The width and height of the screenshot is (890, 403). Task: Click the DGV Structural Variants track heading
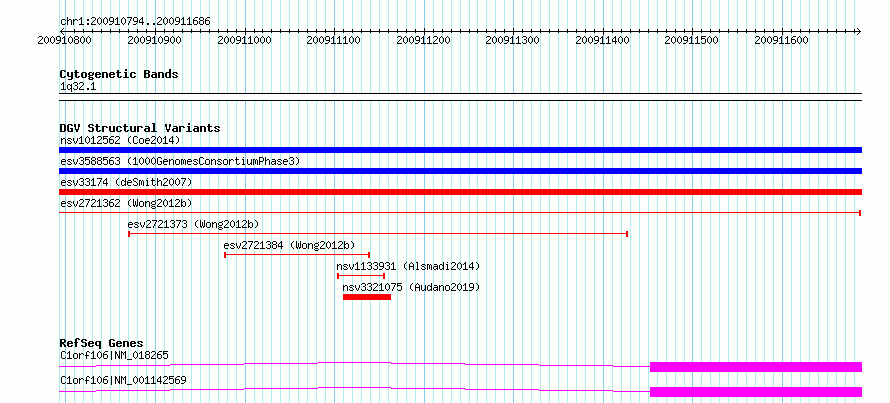[140, 128]
